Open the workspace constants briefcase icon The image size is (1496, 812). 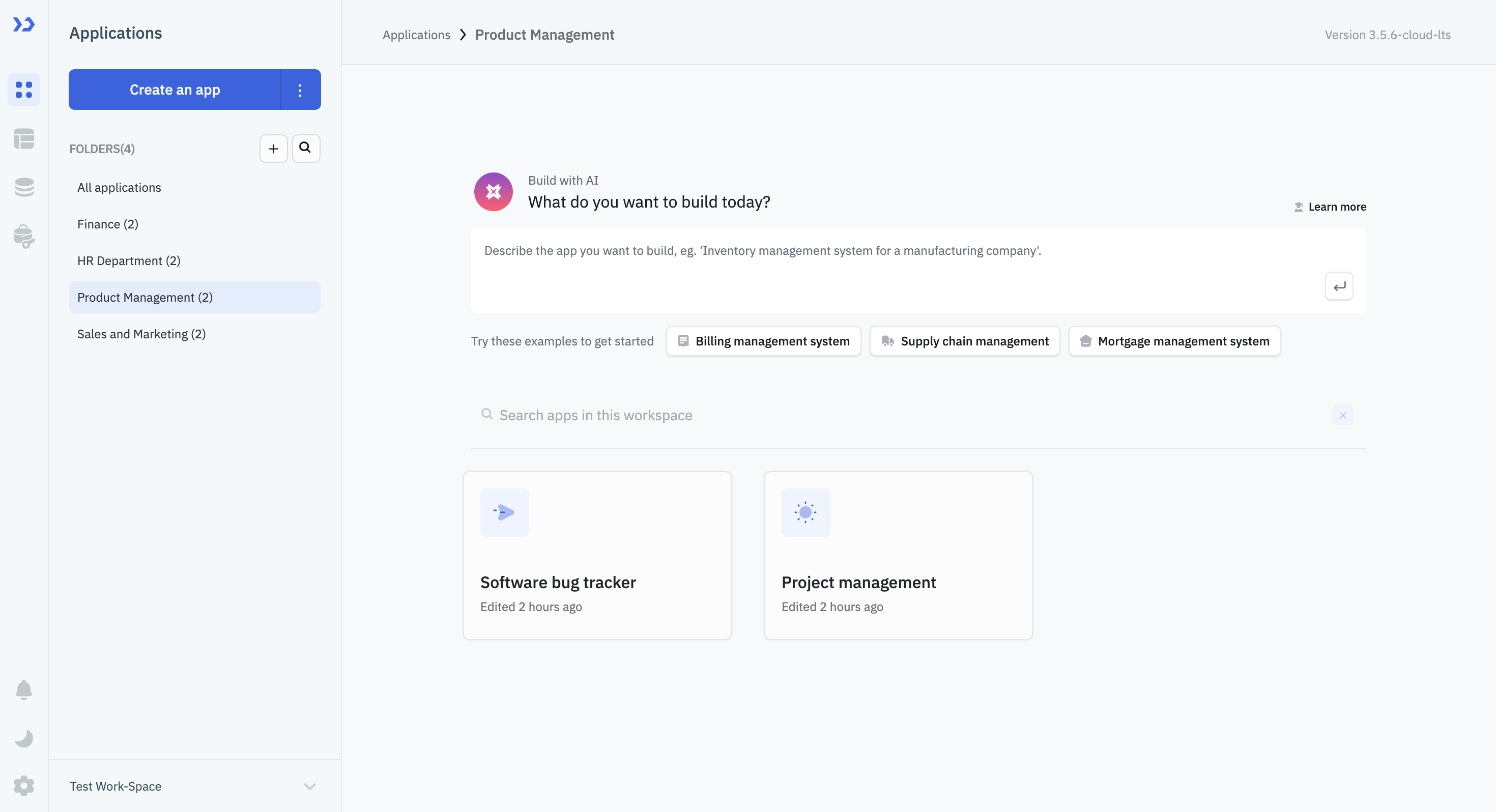(x=24, y=237)
